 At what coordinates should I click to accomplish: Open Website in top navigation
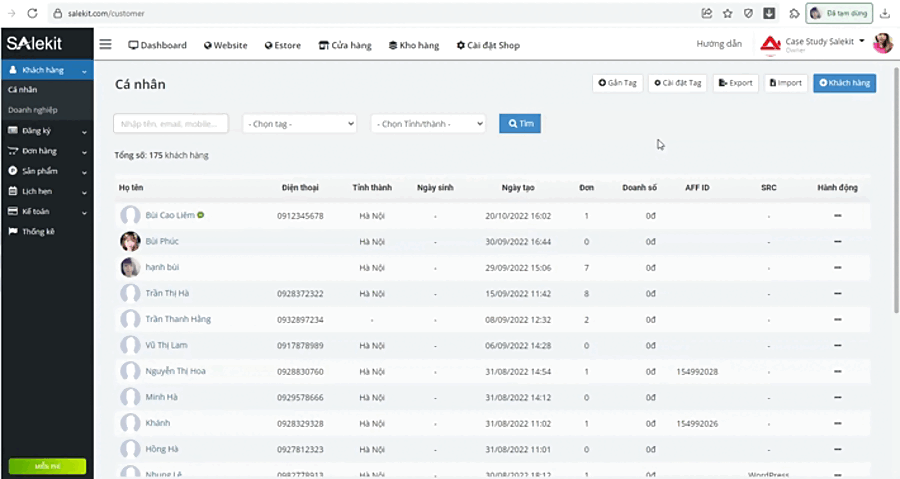point(226,45)
